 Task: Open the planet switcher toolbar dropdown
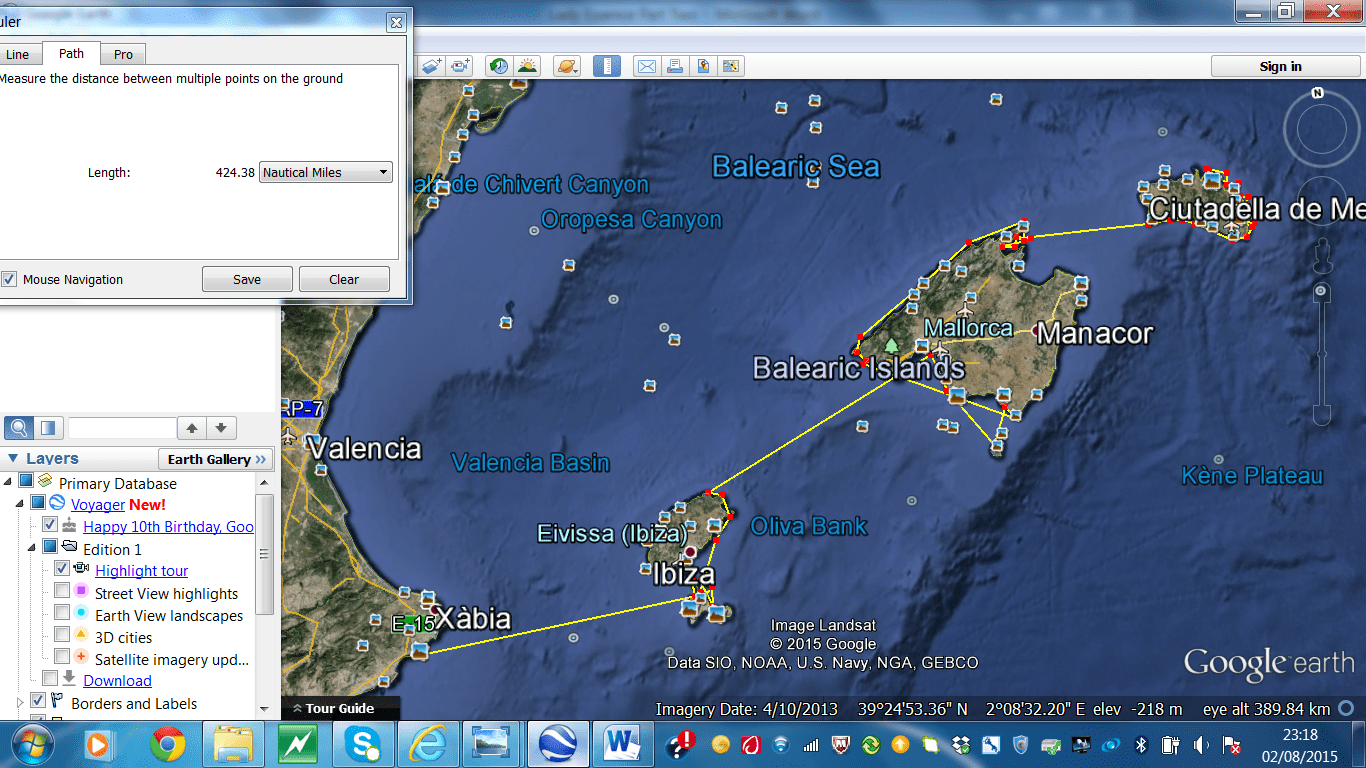pos(567,66)
